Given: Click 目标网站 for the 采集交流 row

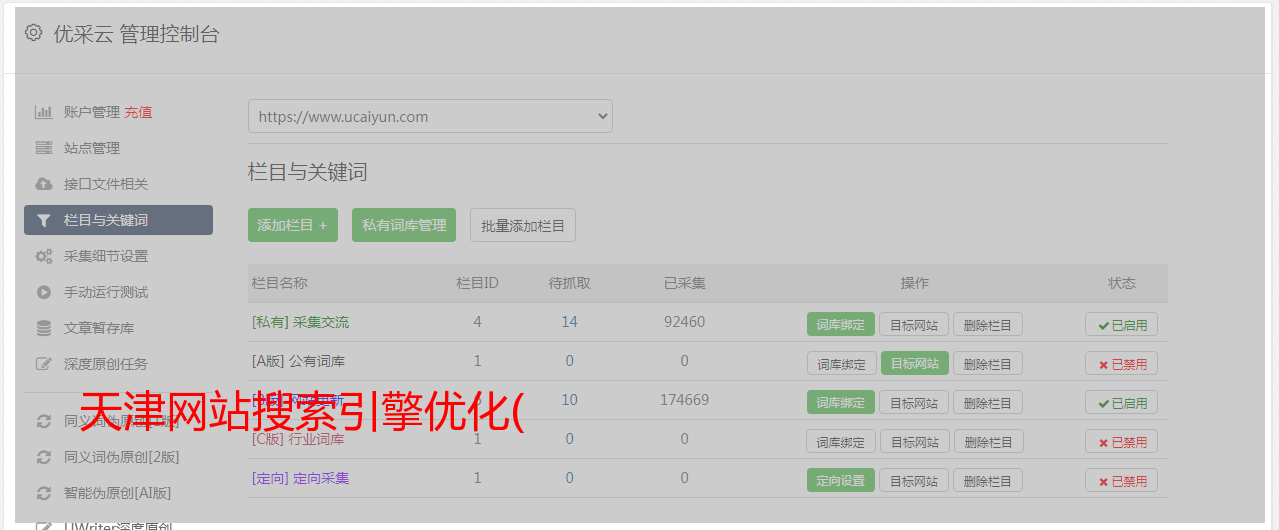Looking at the screenshot, I should pyautogui.click(x=914, y=324).
